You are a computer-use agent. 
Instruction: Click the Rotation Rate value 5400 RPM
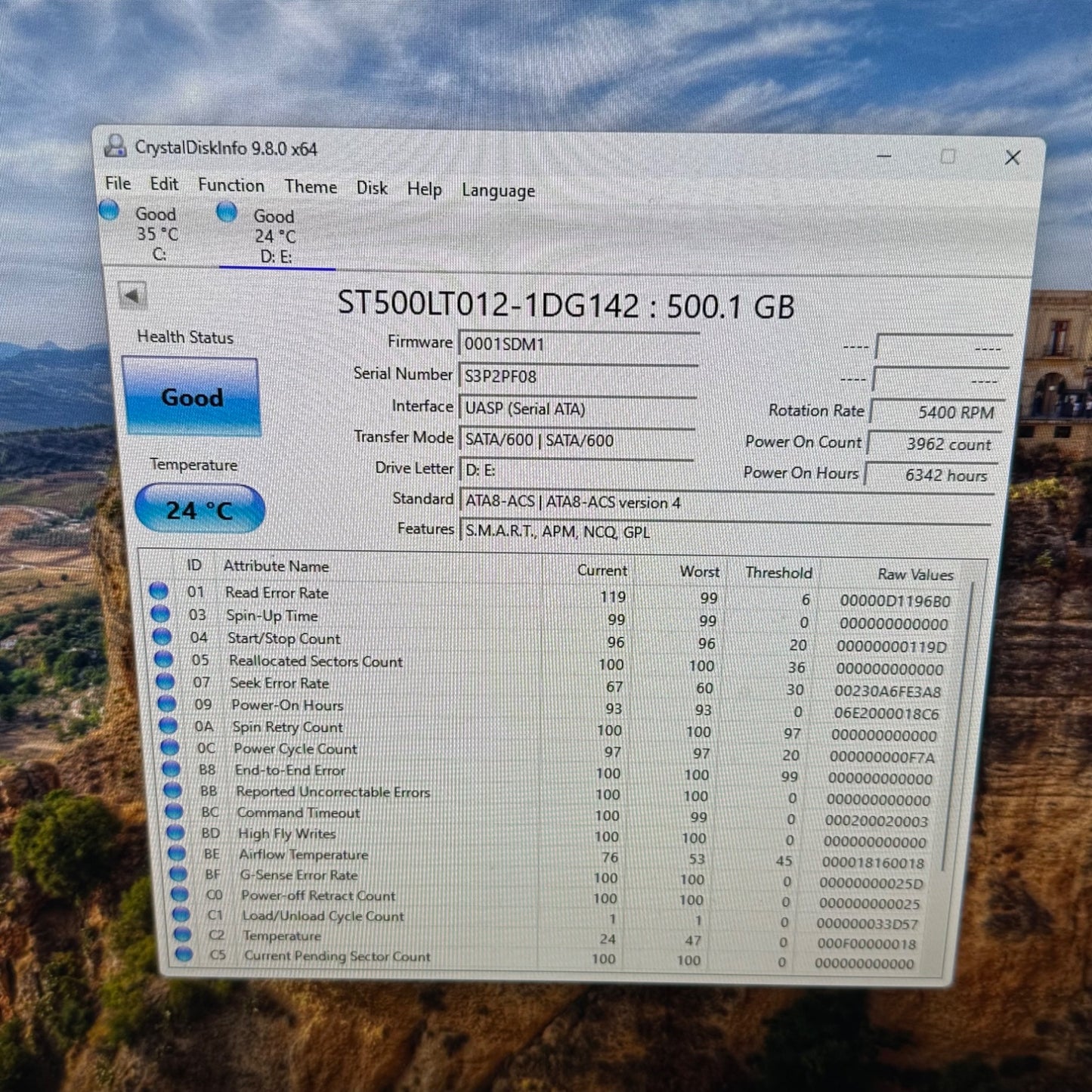[938, 412]
